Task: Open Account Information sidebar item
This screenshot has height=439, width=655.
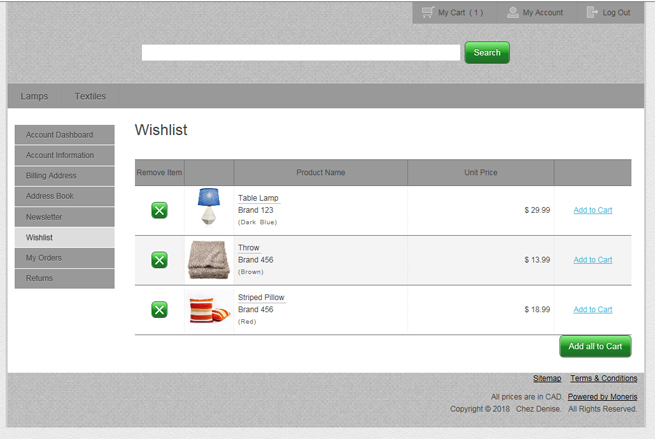Action: (x=65, y=155)
